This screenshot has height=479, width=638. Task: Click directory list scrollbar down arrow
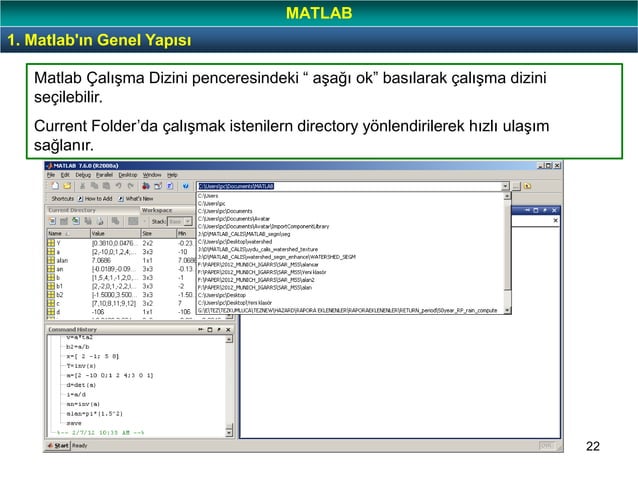coord(507,311)
